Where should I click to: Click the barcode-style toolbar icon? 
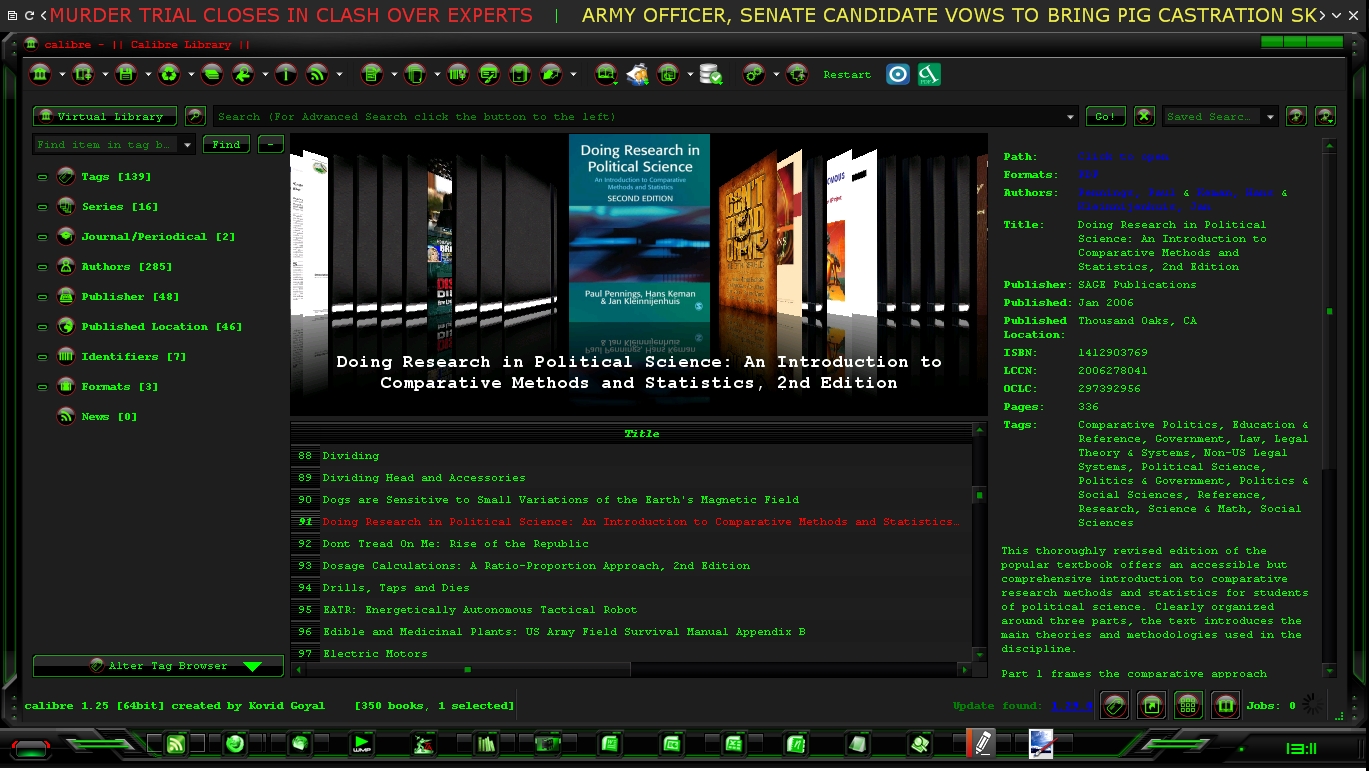(x=458, y=74)
